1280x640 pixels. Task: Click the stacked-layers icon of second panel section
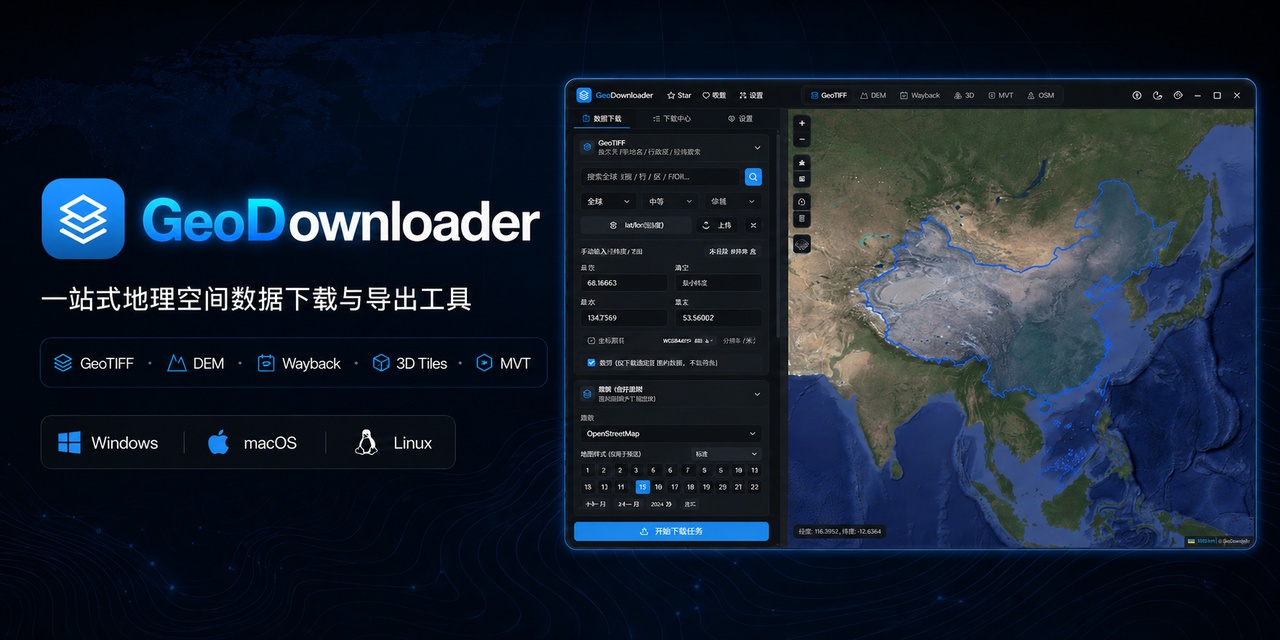pyautogui.click(x=587, y=393)
